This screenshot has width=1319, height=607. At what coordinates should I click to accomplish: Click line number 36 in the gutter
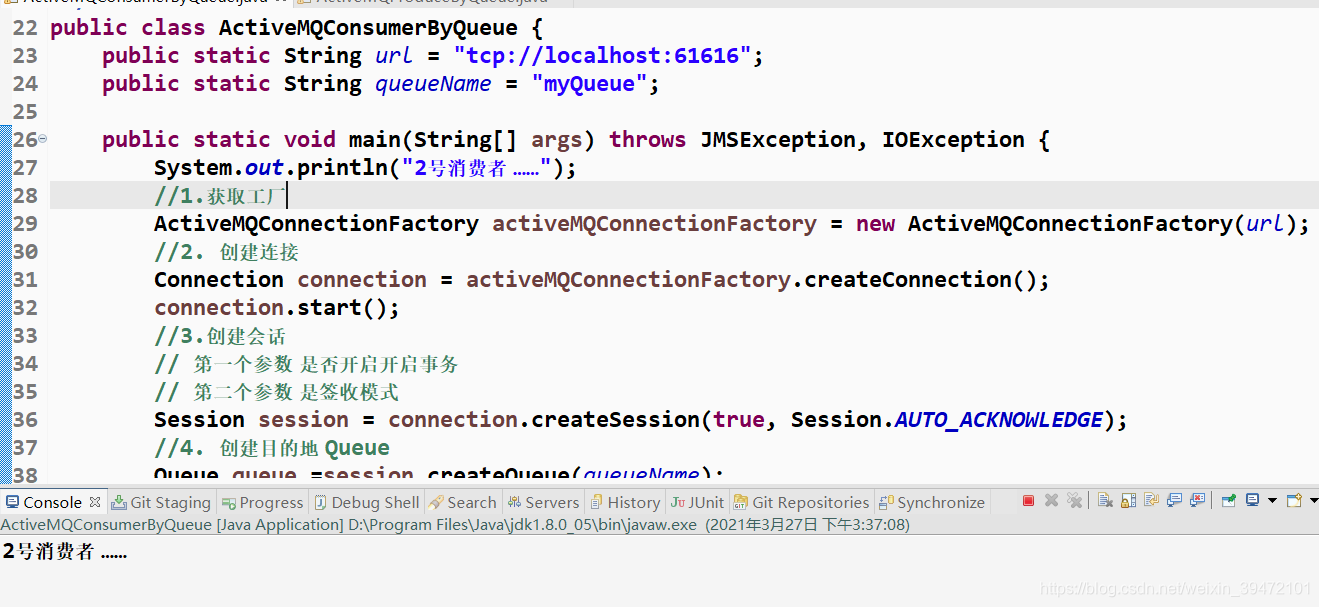[25, 419]
